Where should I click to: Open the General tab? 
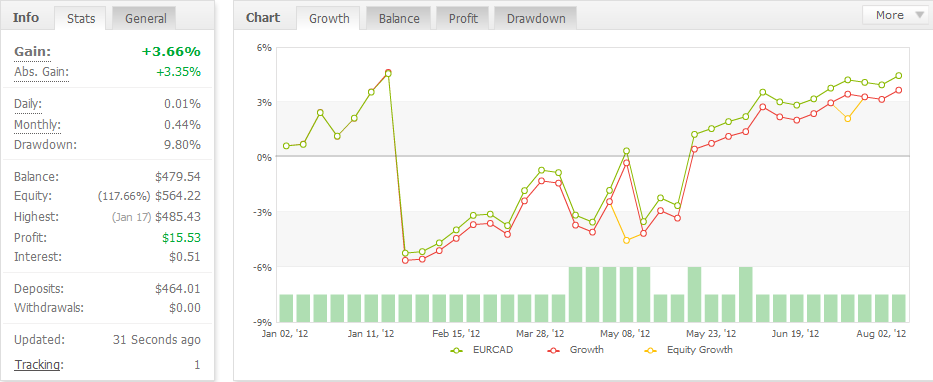tap(144, 18)
